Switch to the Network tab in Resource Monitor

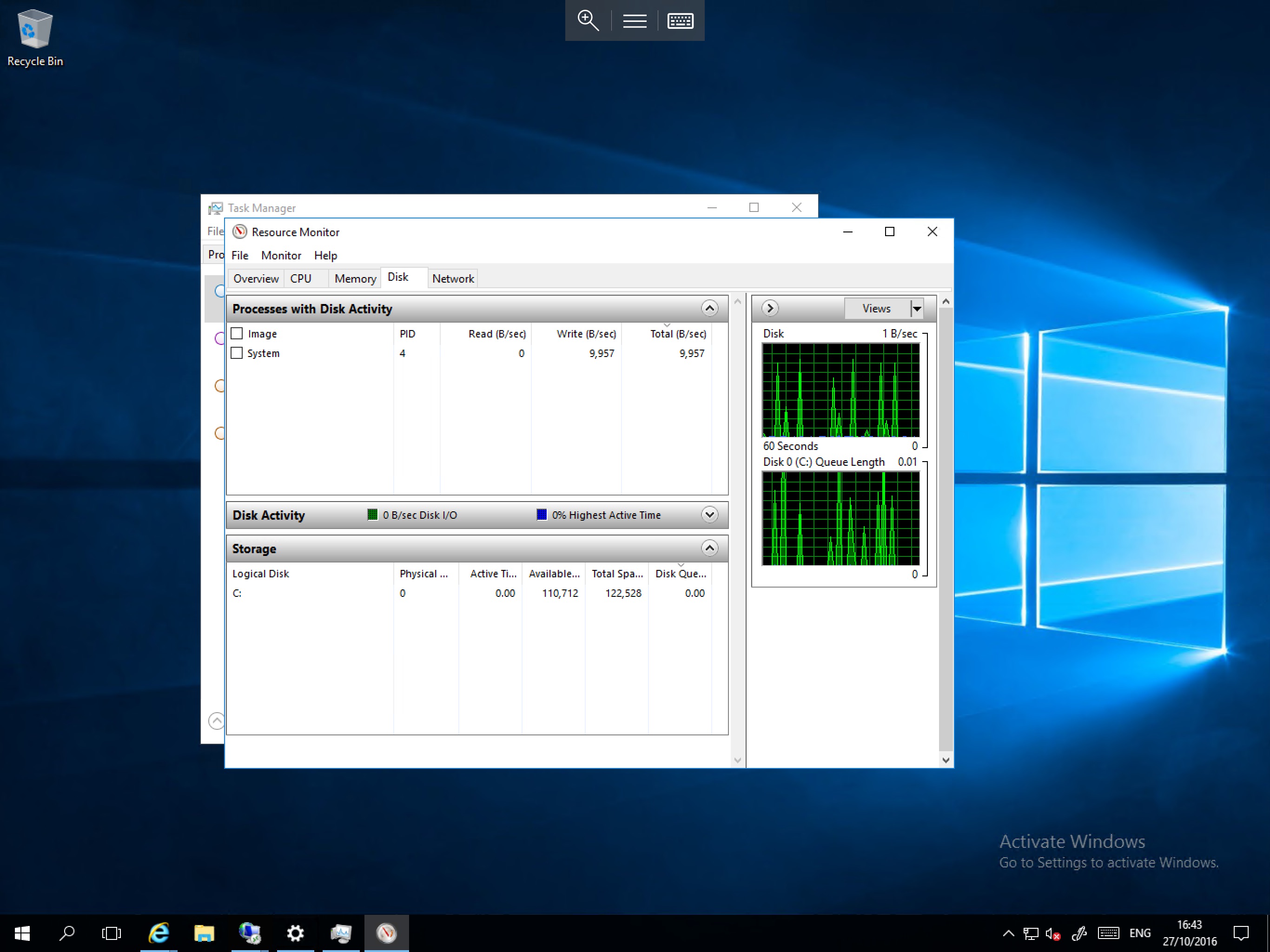click(453, 278)
